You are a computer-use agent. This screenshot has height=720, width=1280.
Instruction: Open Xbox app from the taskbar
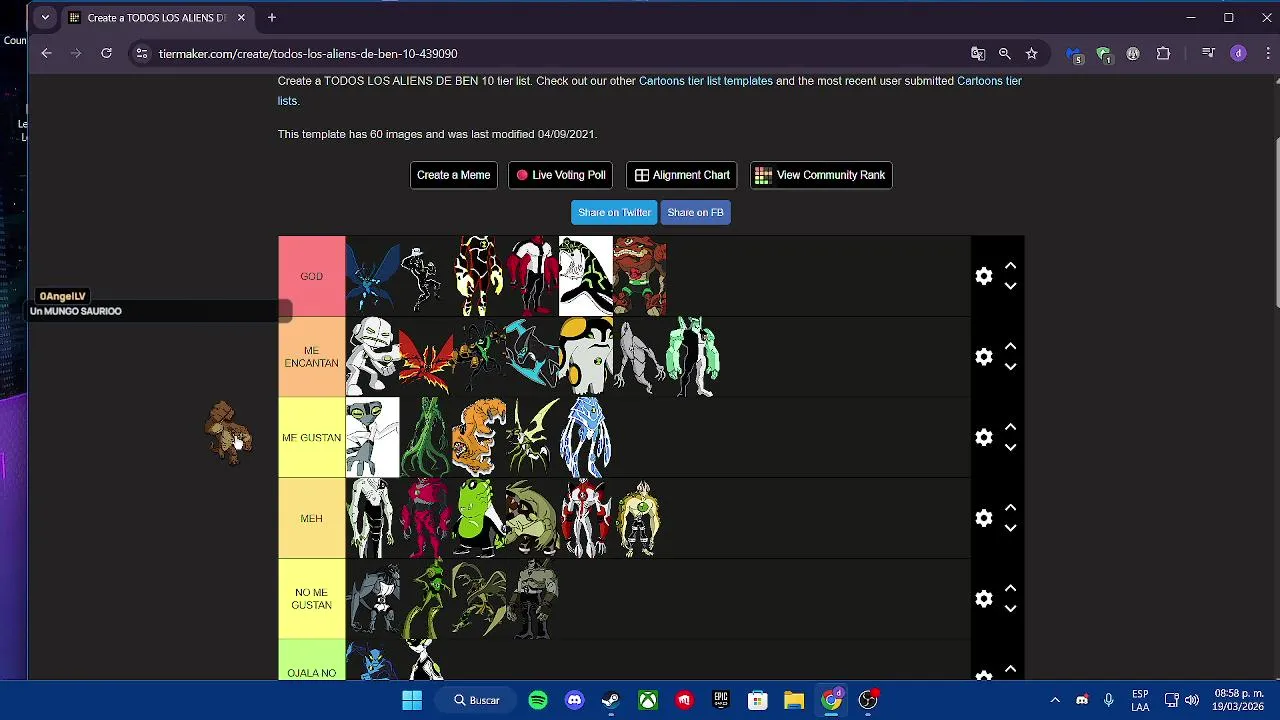pos(648,700)
